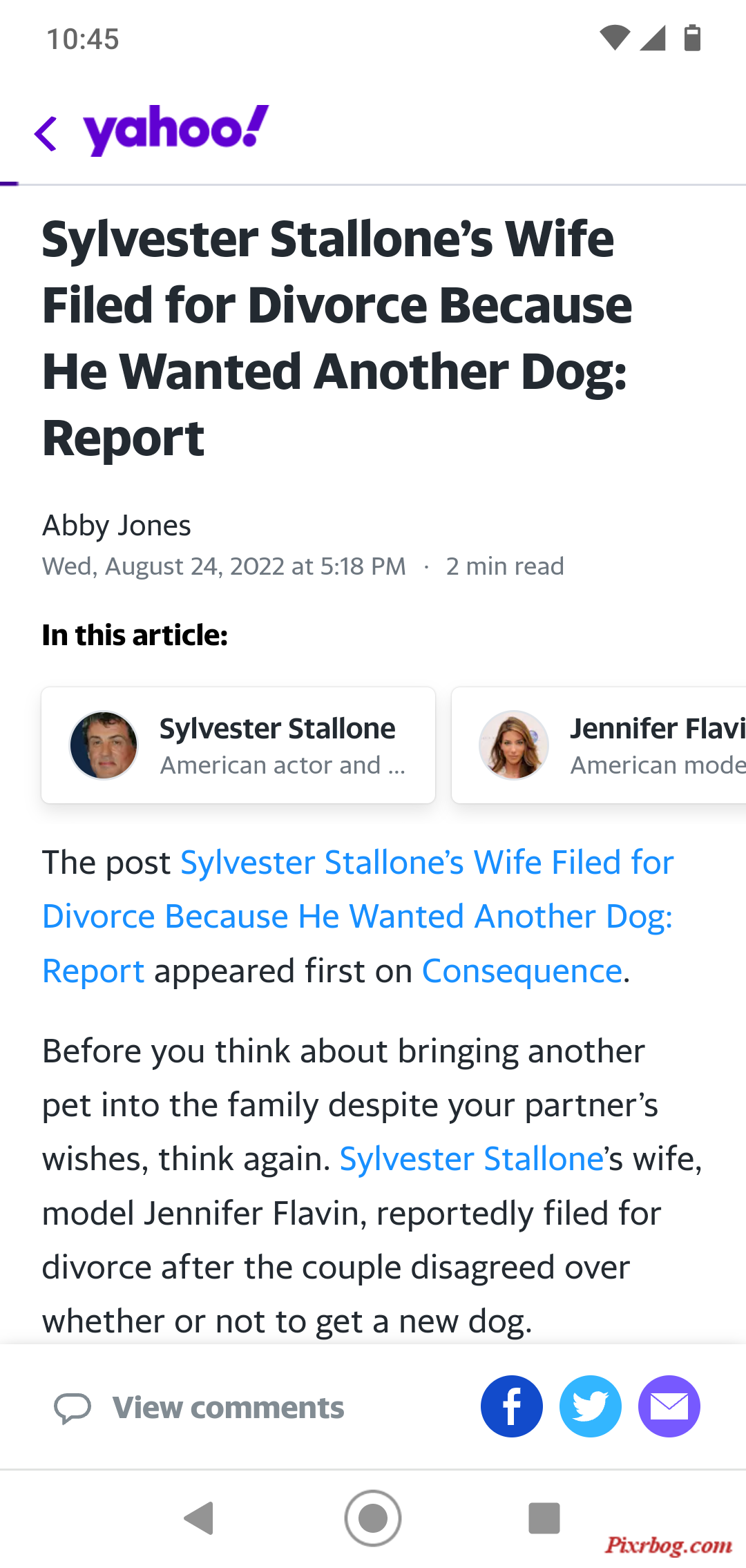Tap the battery status icon

click(692, 38)
